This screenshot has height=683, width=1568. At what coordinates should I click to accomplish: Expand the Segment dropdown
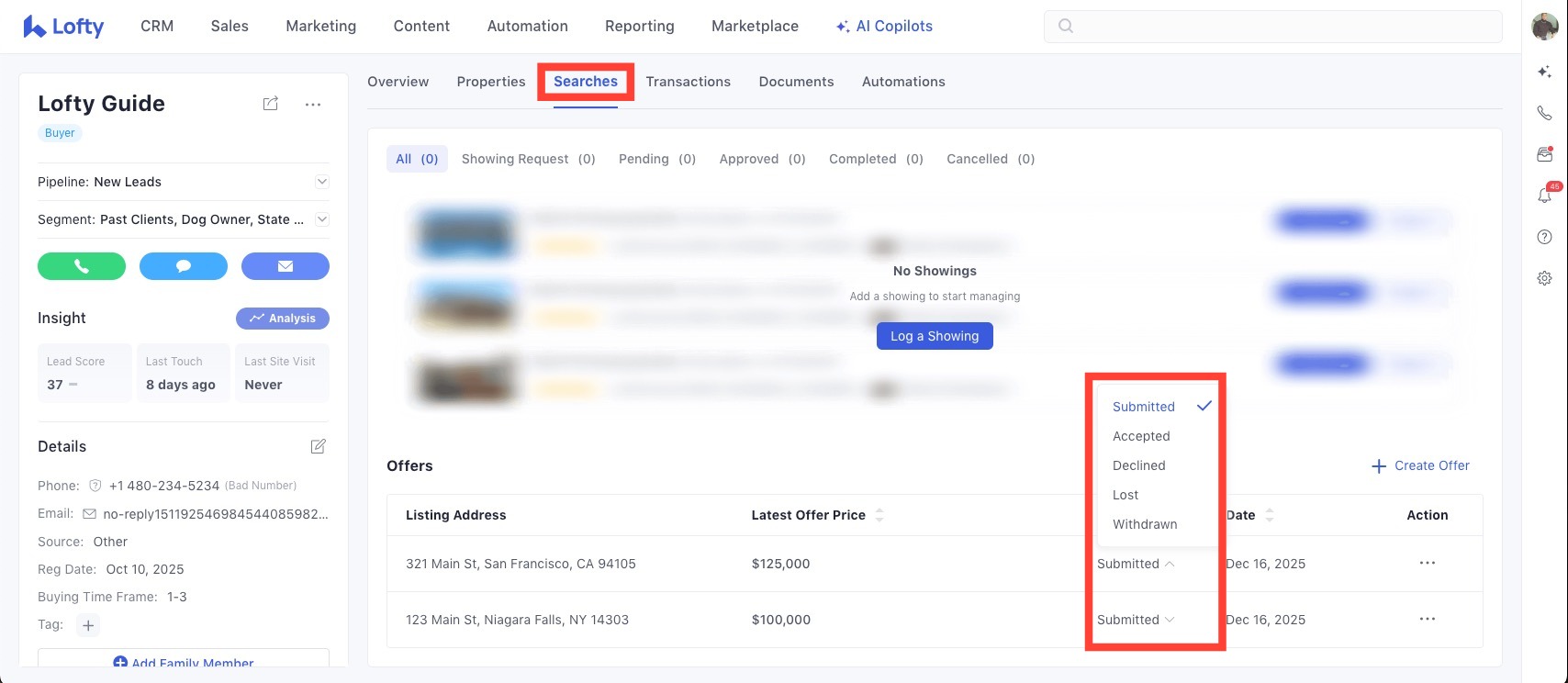click(321, 219)
